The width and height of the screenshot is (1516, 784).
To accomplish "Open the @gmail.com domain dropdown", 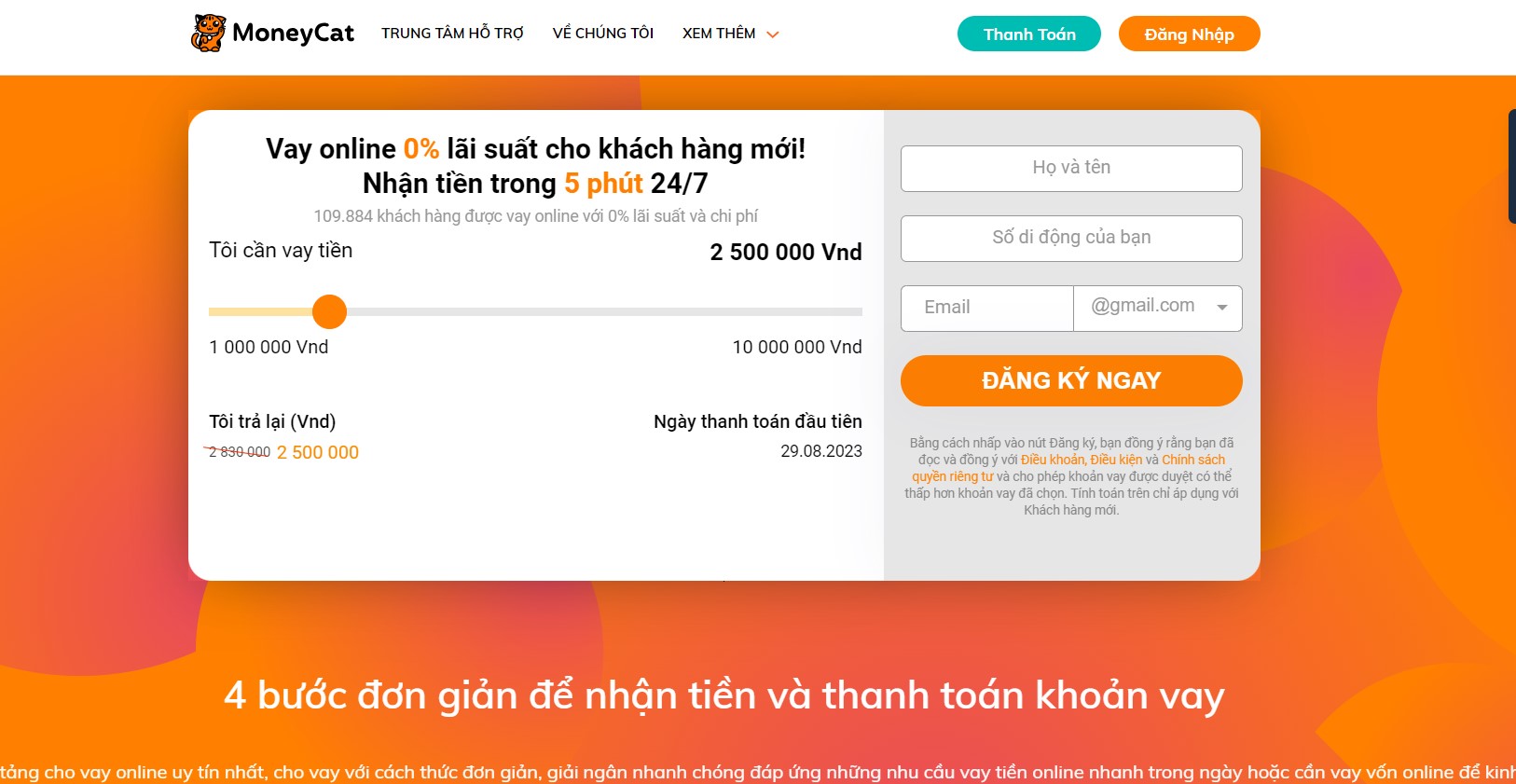I will click(1158, 309).
